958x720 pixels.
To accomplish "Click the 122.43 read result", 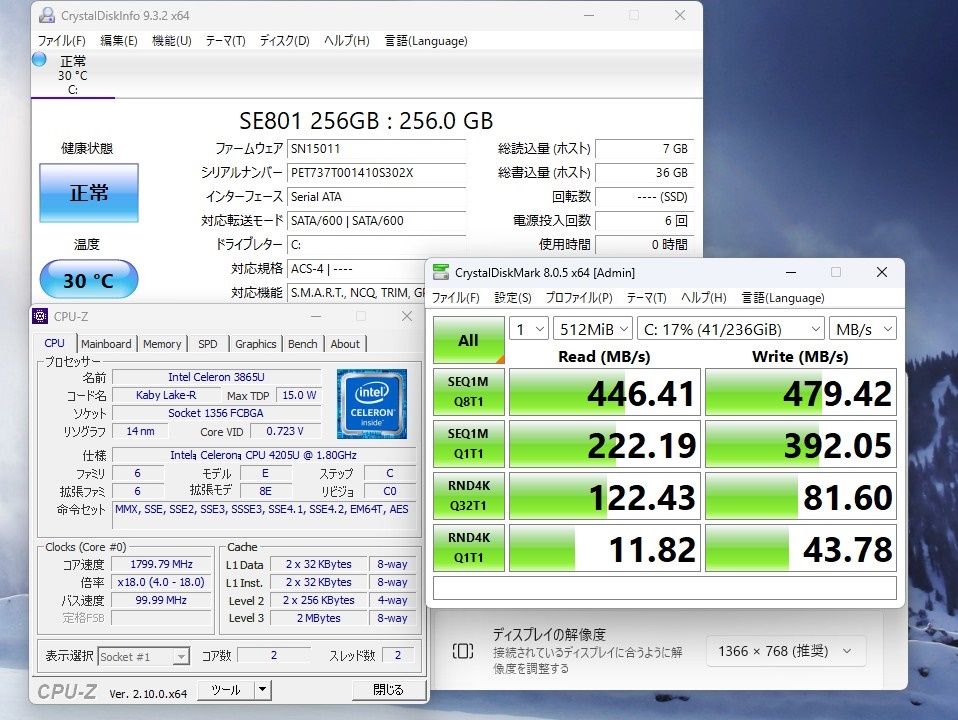I will (x=605, y=496).
